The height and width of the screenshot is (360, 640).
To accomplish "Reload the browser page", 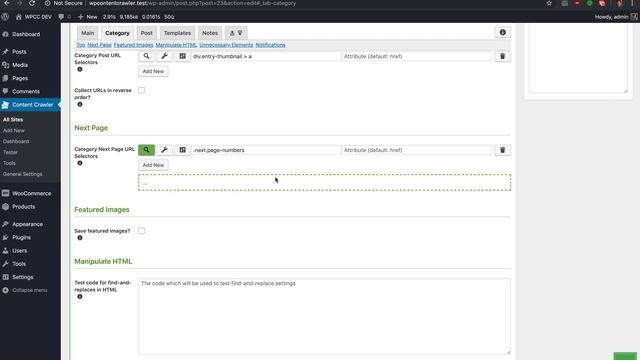I will pos(32,3).
